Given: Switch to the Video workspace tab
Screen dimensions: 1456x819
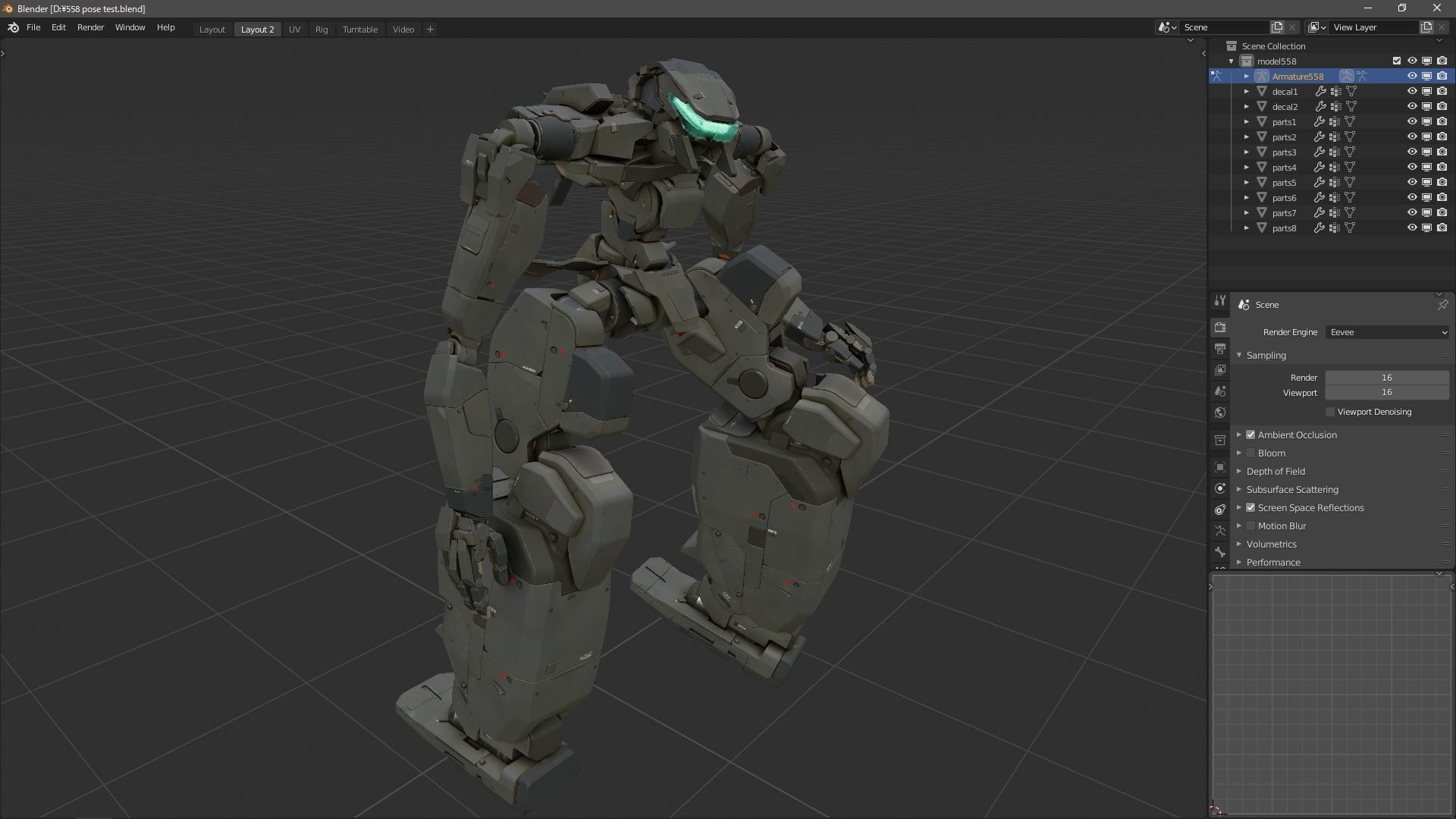Looking at the screenshot, I should 403,30.
